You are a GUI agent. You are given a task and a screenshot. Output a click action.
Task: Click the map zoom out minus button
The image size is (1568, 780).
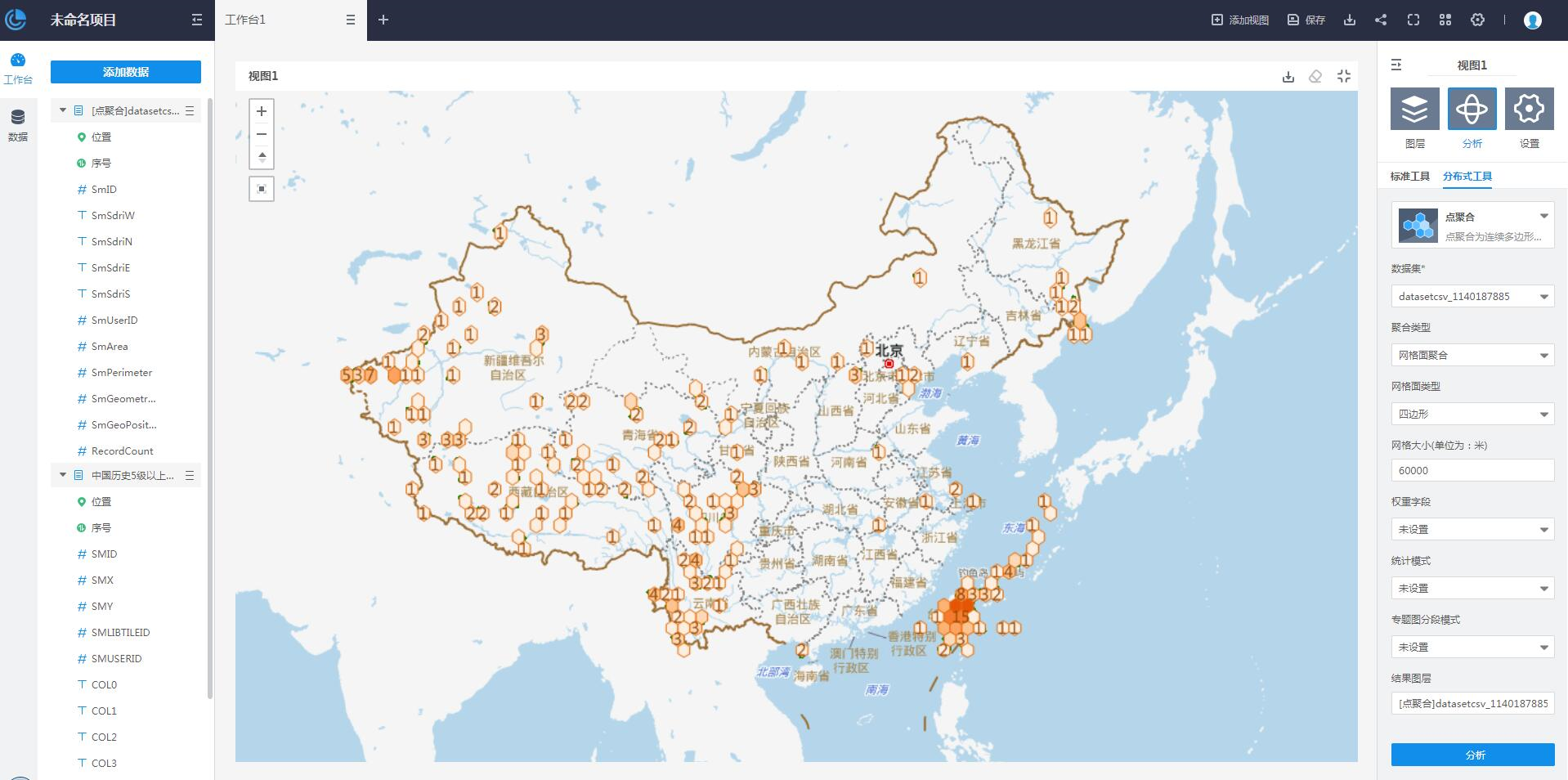click(262, 134)
